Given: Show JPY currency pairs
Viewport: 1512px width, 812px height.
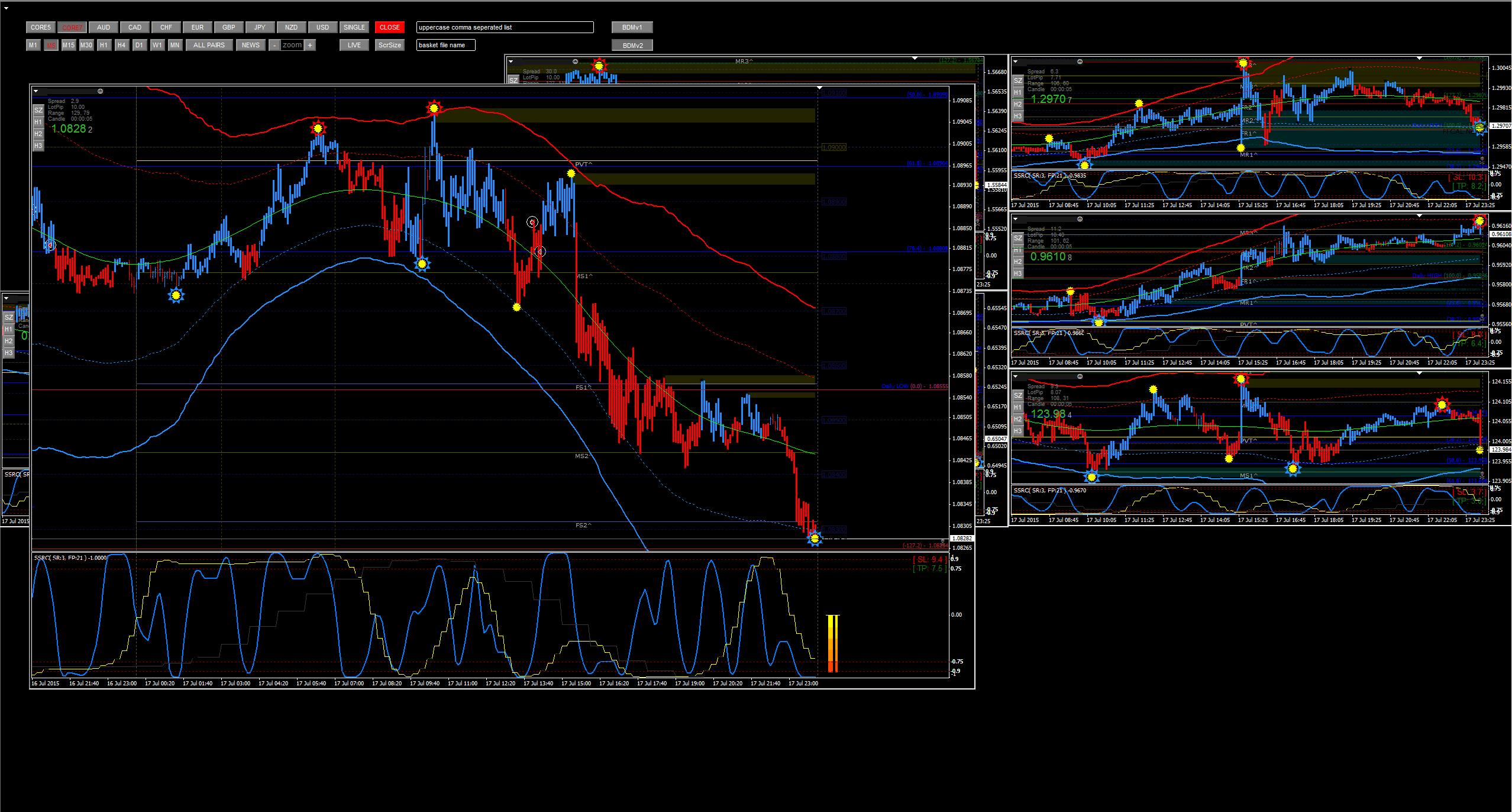Looking at the screenshot, I should pyautogui.click(x=260, y=27).
